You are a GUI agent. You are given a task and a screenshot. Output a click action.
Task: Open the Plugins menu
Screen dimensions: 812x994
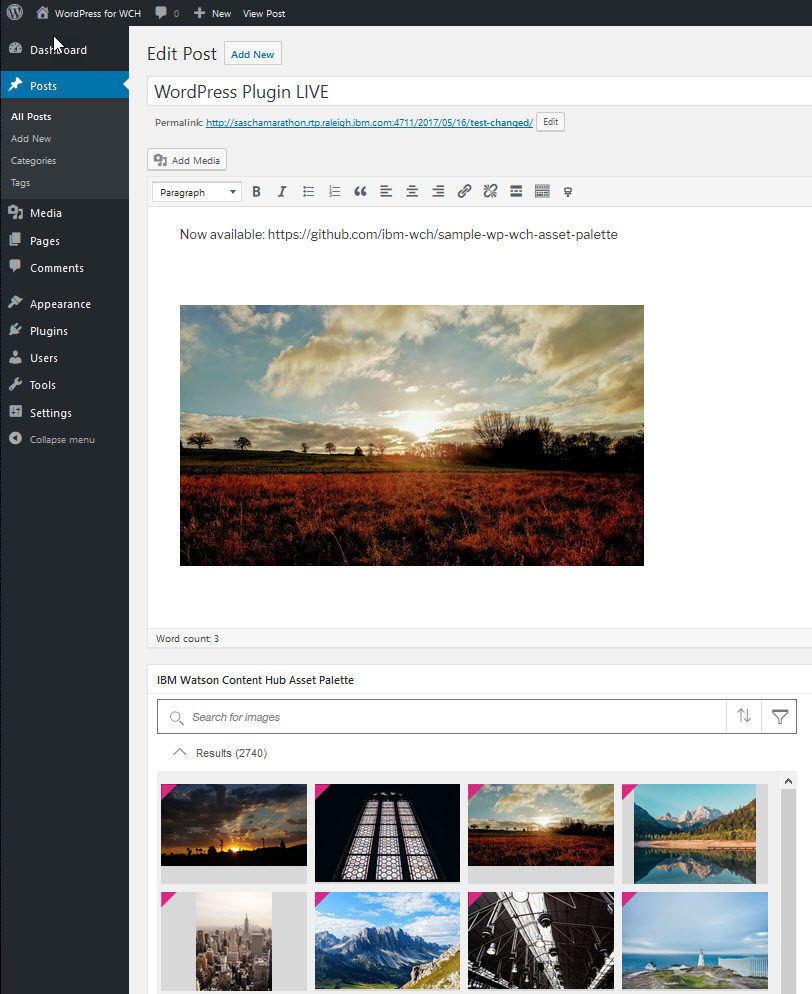[x=64, y=331]
